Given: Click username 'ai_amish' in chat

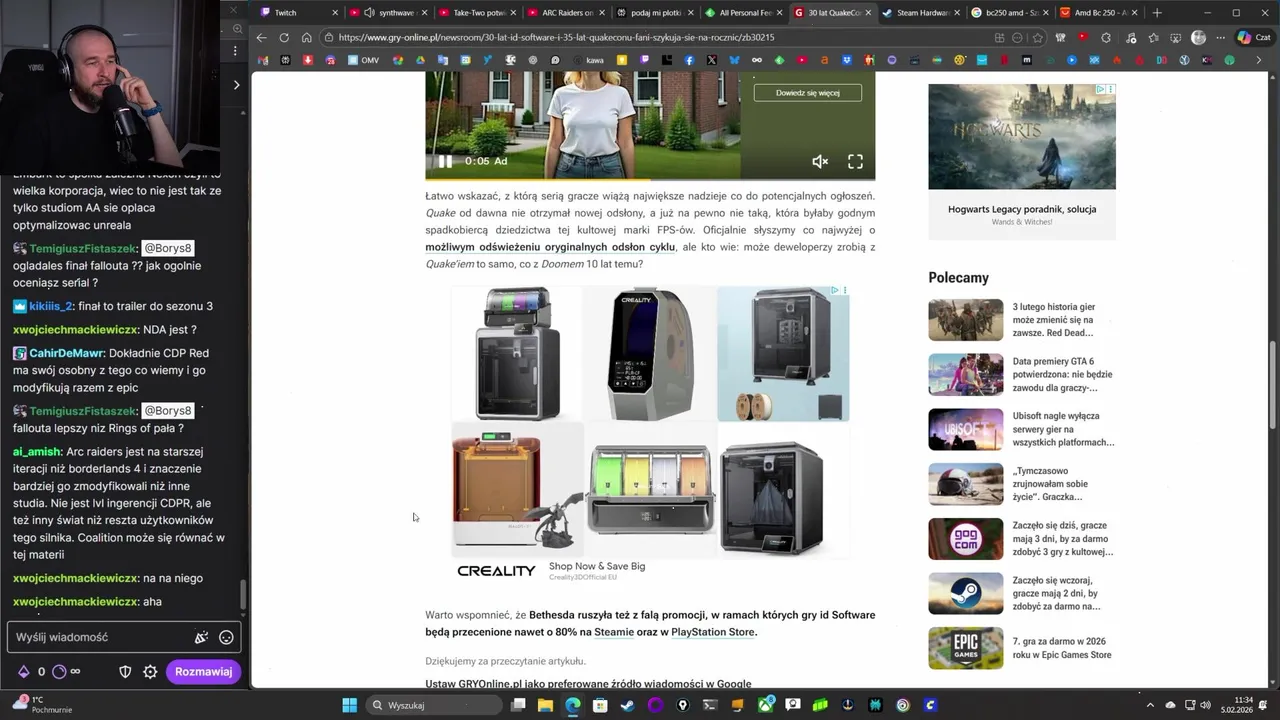Looking at the screenshot, I should pyautogui.click(x=37, y=452).
